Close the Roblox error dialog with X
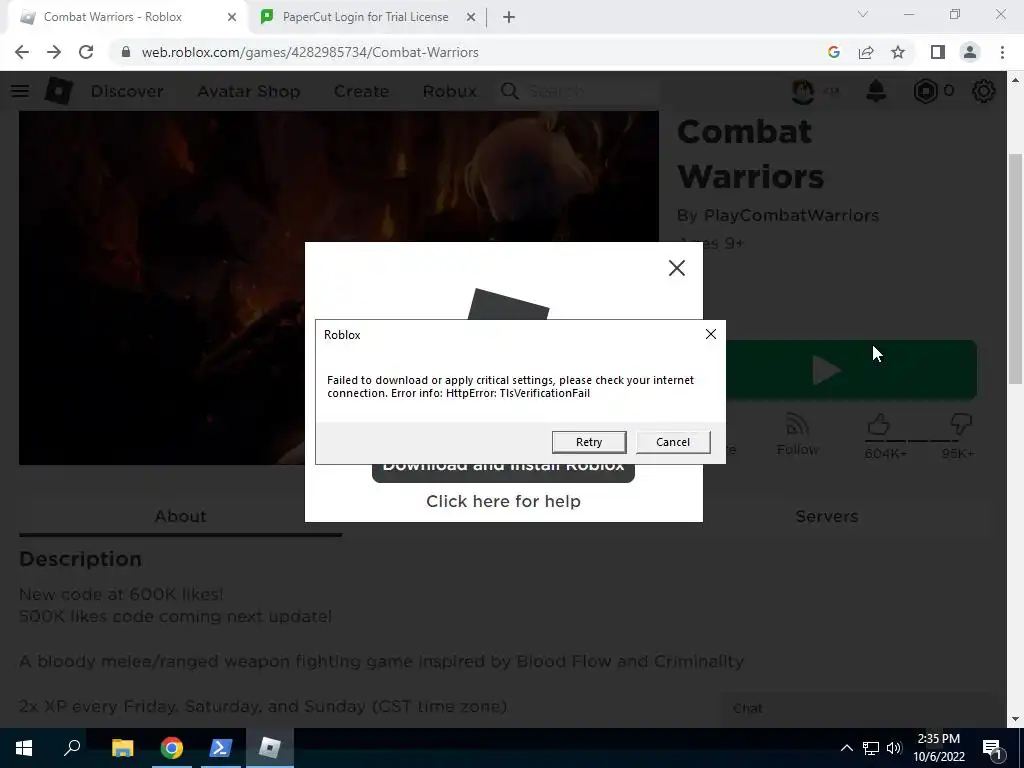 click(x=711, y=334)
